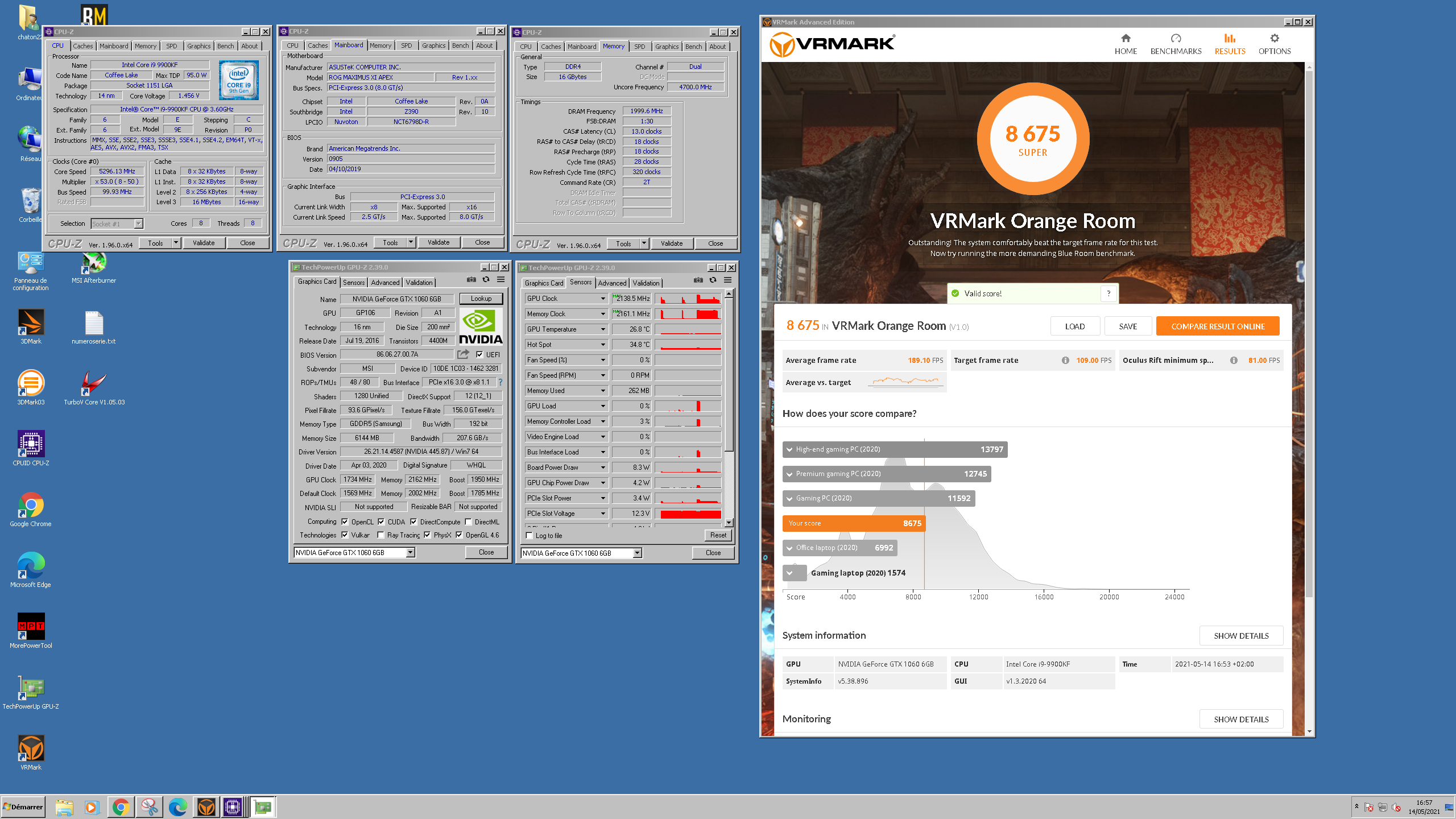This screenshot has width=1456, height=819.
Task: Open Results tab in VRMark
Action: (1230, 44)
